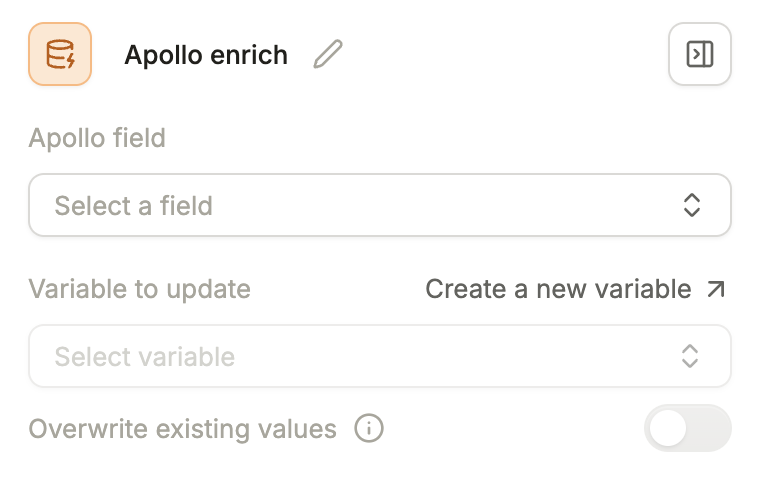The height and width of the screenshot is (480, 758).
Task: Click the pencil icon to rename Apollo enrich
Action: [327, 54]
